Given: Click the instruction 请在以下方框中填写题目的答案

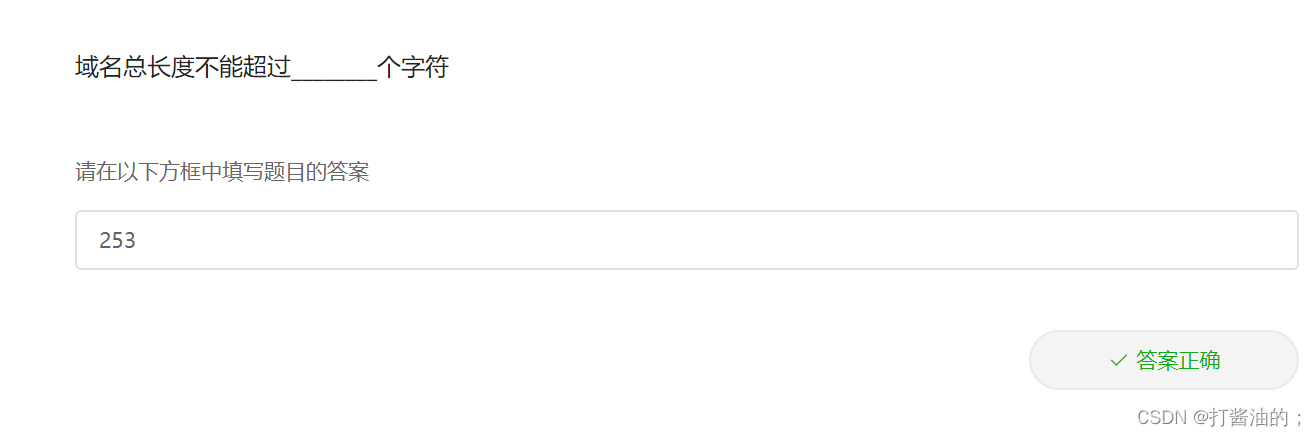Looking at the screenshot, I should coord(222,173).
